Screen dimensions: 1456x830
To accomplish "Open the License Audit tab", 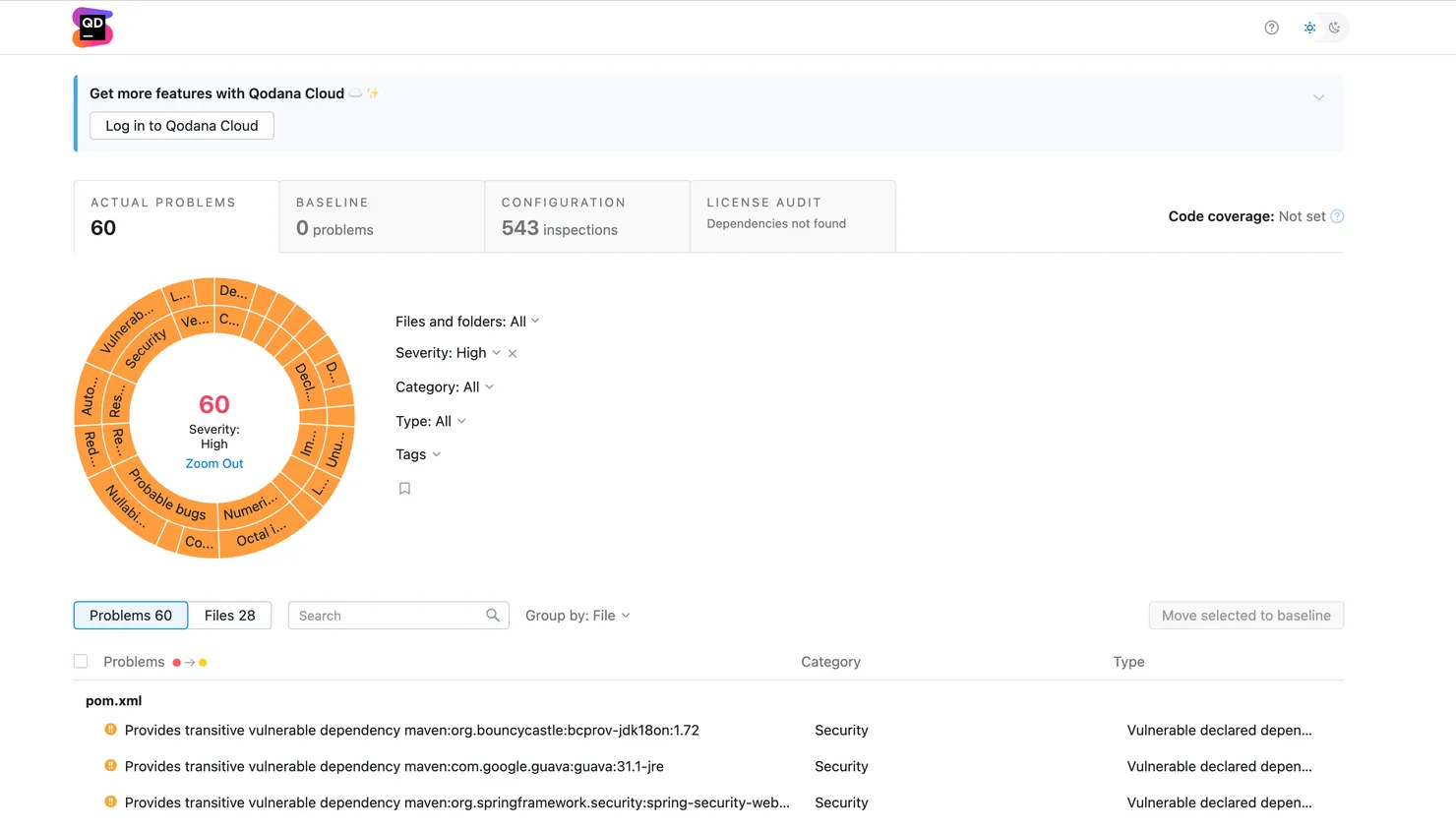I will 793,216.
